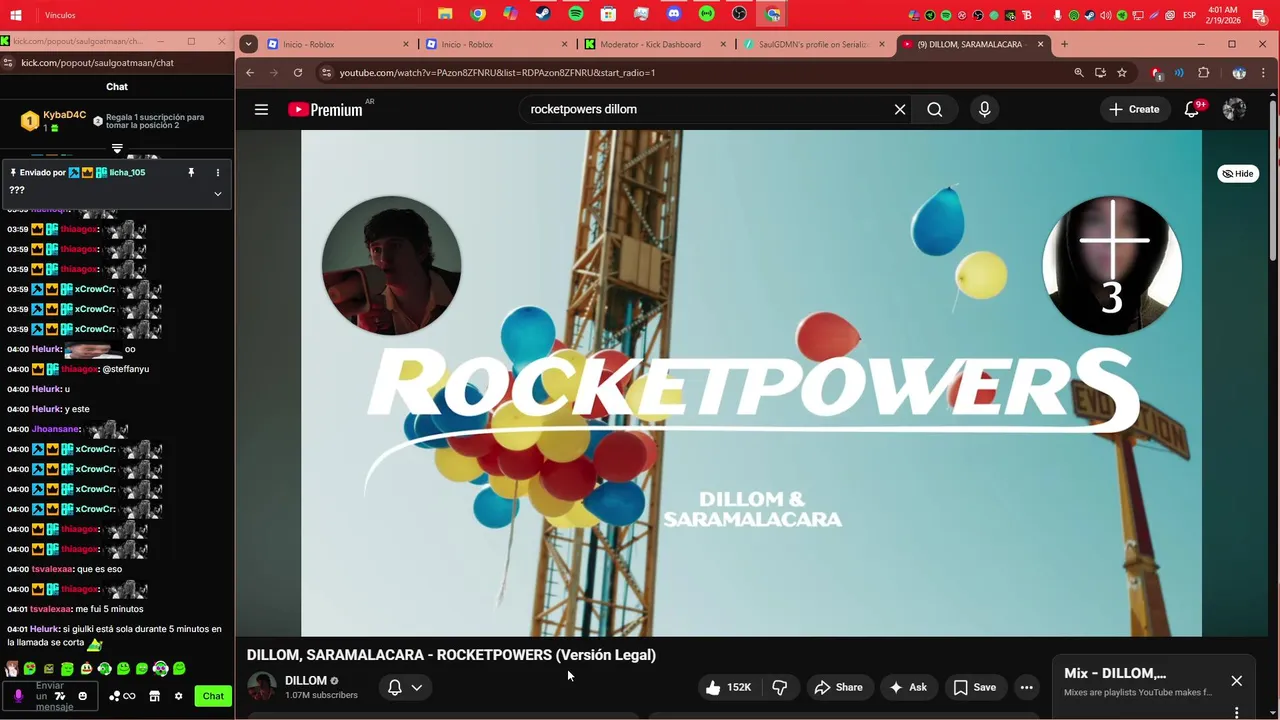Open more actions for the video
The width and height of the screenshot is (1280, 720).
1026,687
